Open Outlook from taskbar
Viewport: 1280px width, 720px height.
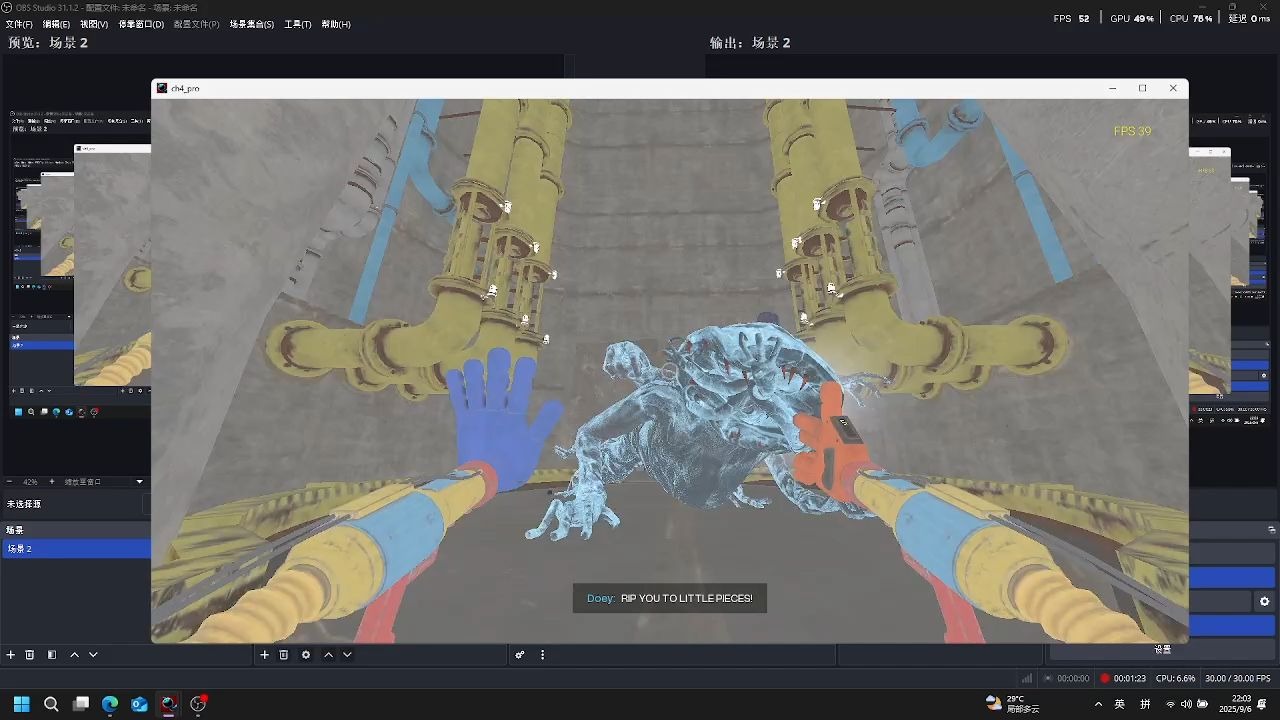139,704
